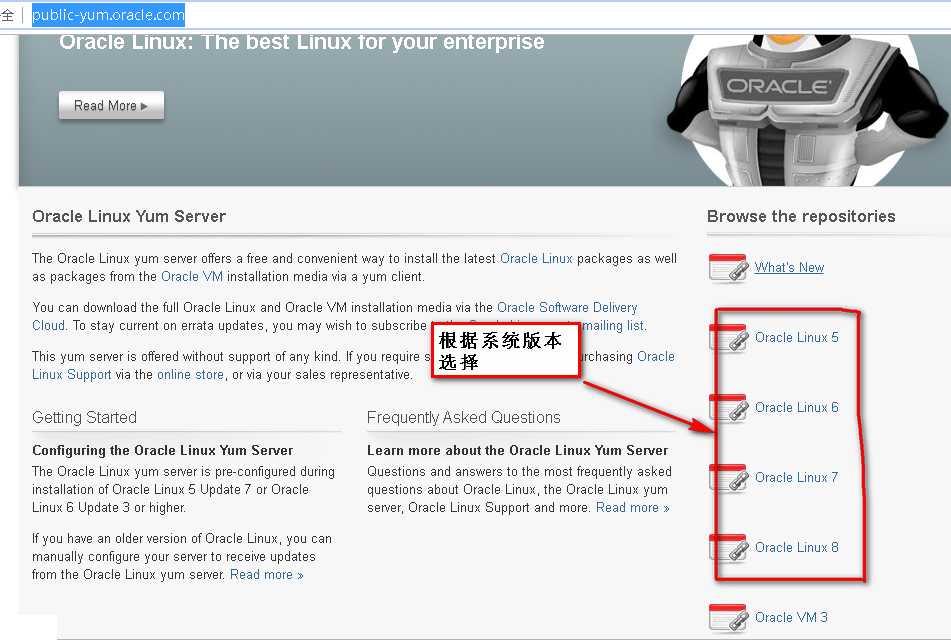The image size is (951, 640).
Task: Open the Oracle Software Delivery Cloud link
Action: click(567, 308)
